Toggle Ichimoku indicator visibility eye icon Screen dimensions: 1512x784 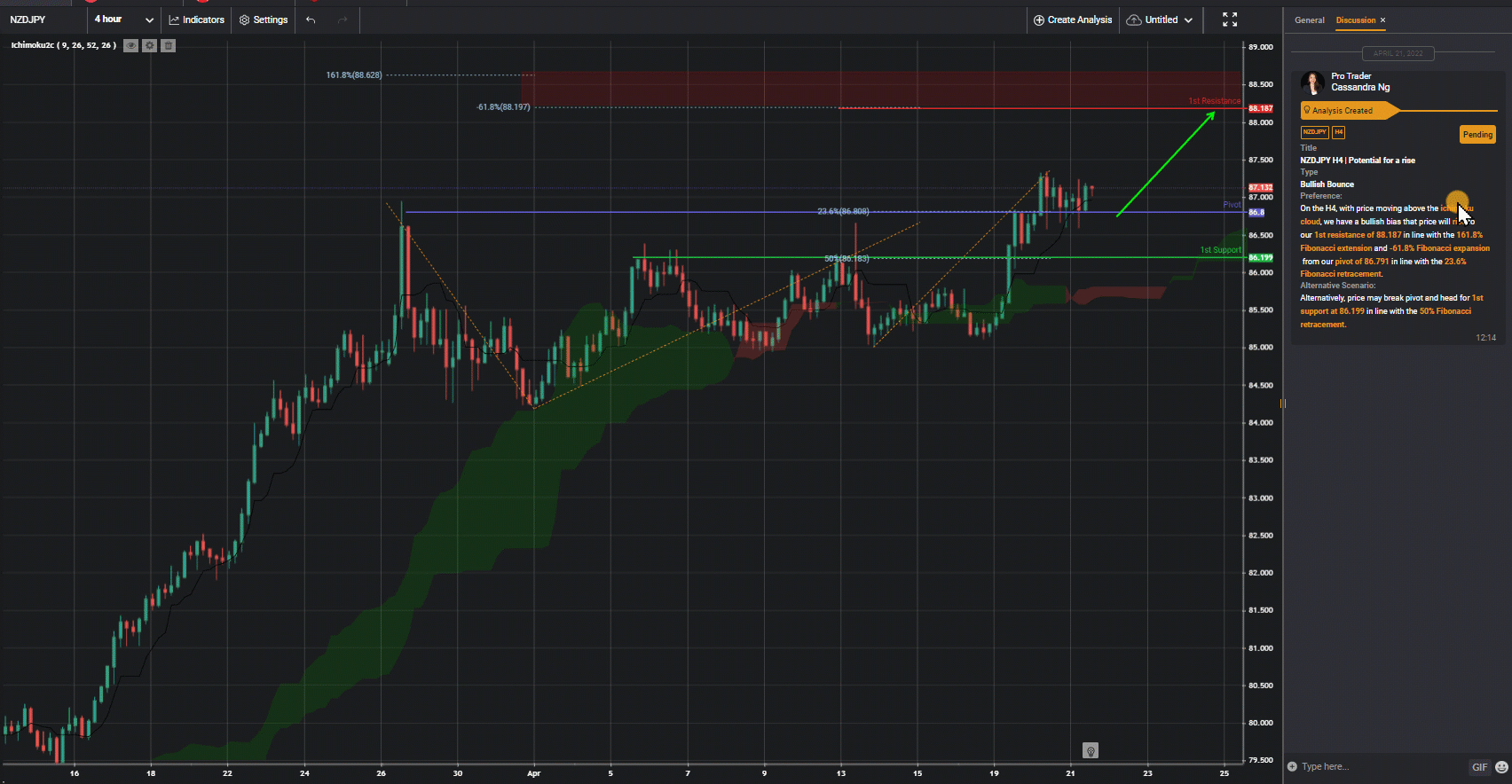(x=130, y=45)
